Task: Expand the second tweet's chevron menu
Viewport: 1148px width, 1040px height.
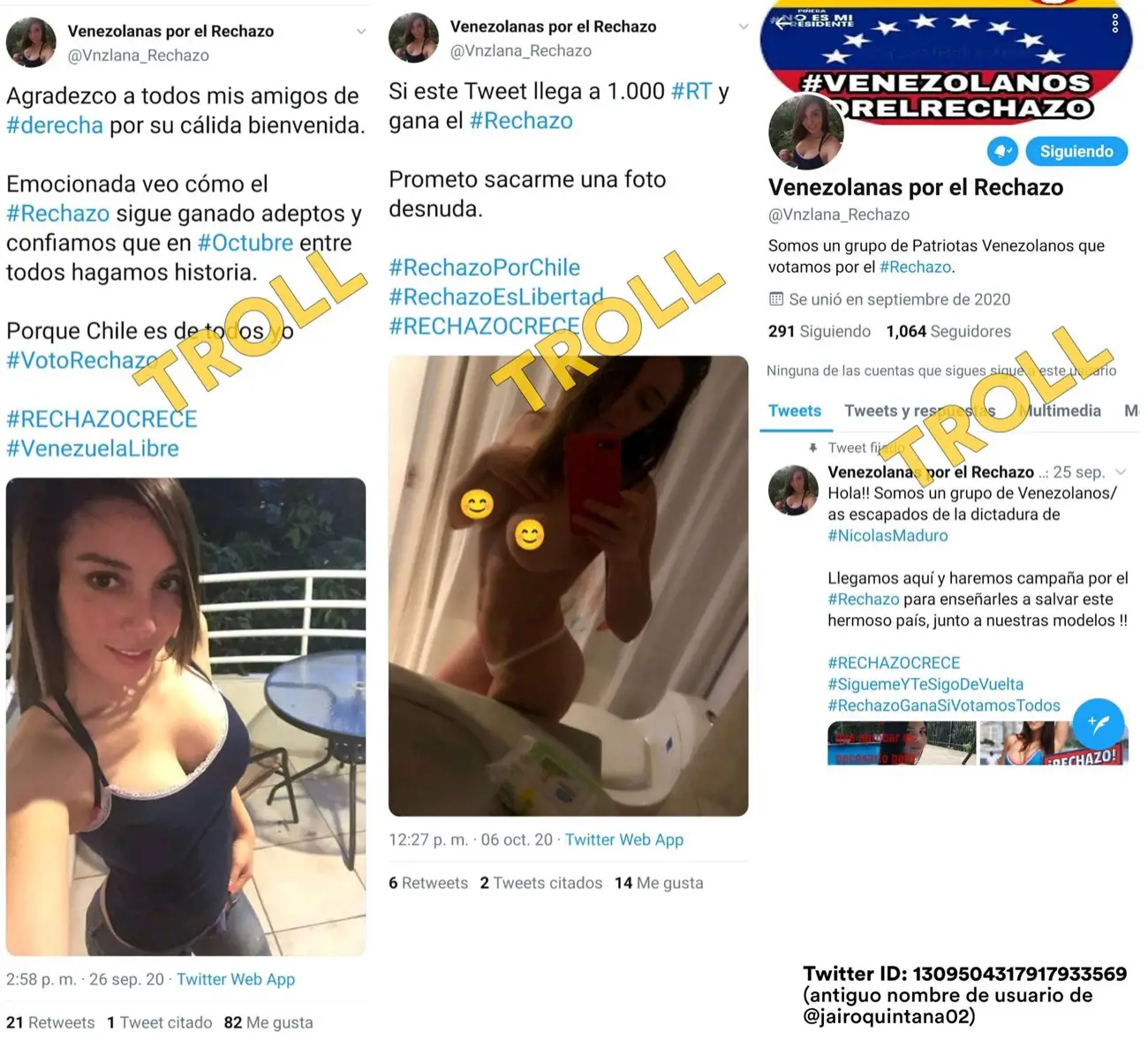Action: 743,27
